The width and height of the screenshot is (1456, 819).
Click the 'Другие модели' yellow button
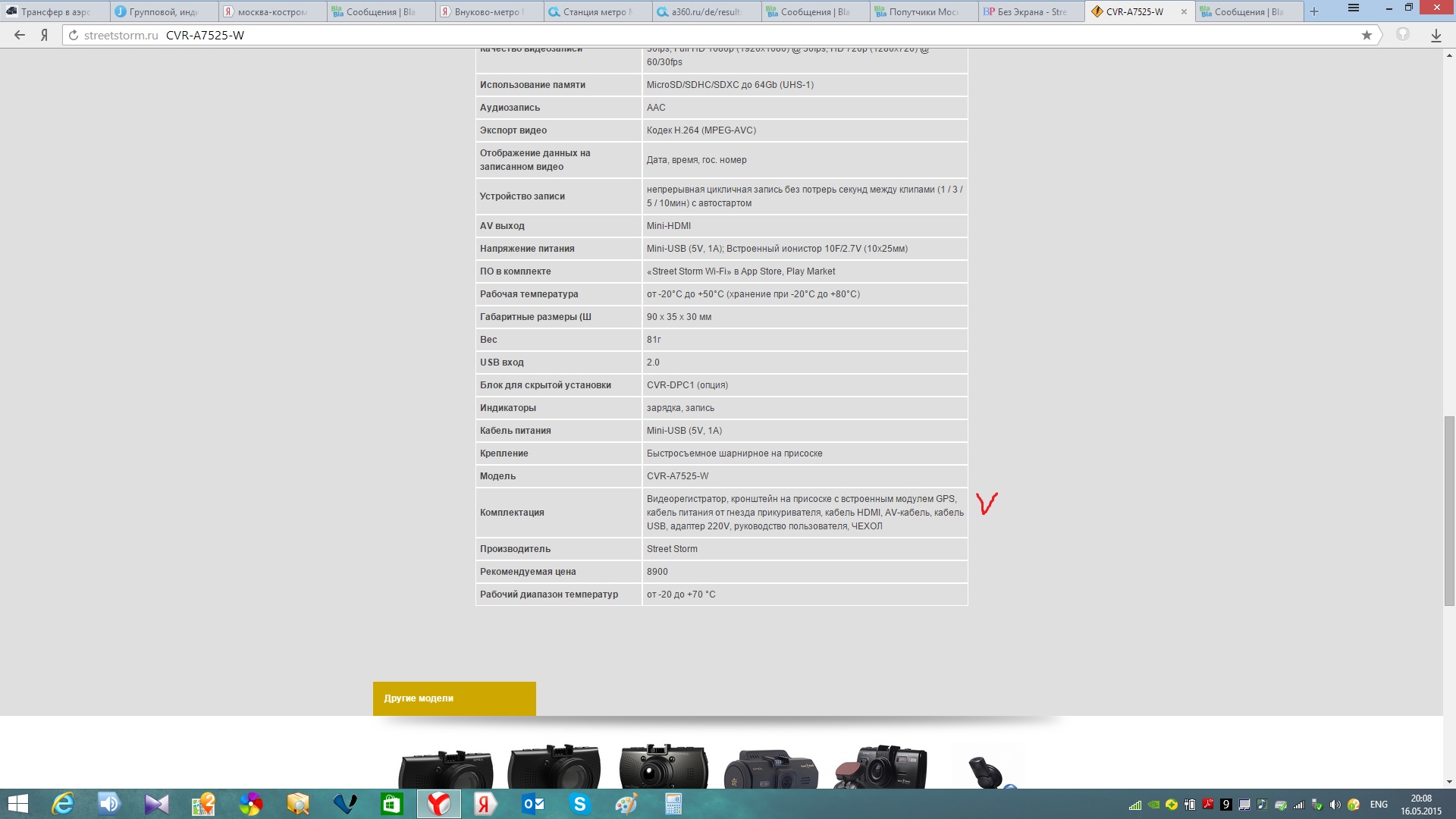pyautogui.click(x=453, y=698)
